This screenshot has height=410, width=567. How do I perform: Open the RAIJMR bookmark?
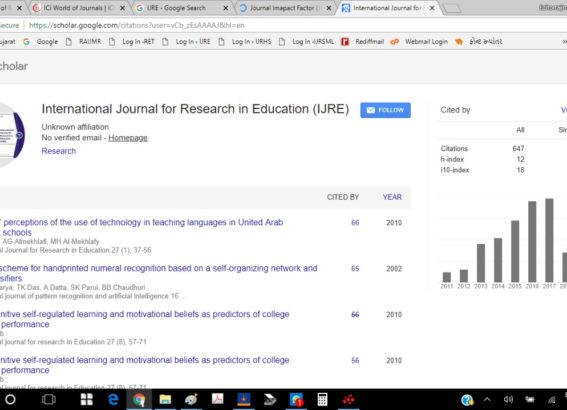(x=84, y=42)
